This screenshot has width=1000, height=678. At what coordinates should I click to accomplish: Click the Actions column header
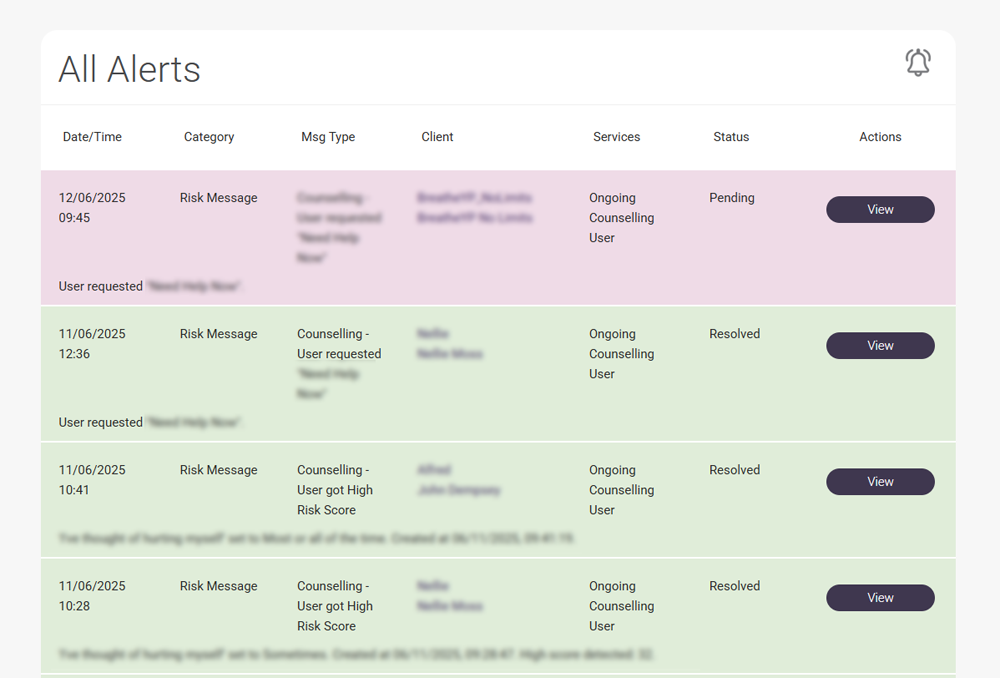tap(880, 137)
